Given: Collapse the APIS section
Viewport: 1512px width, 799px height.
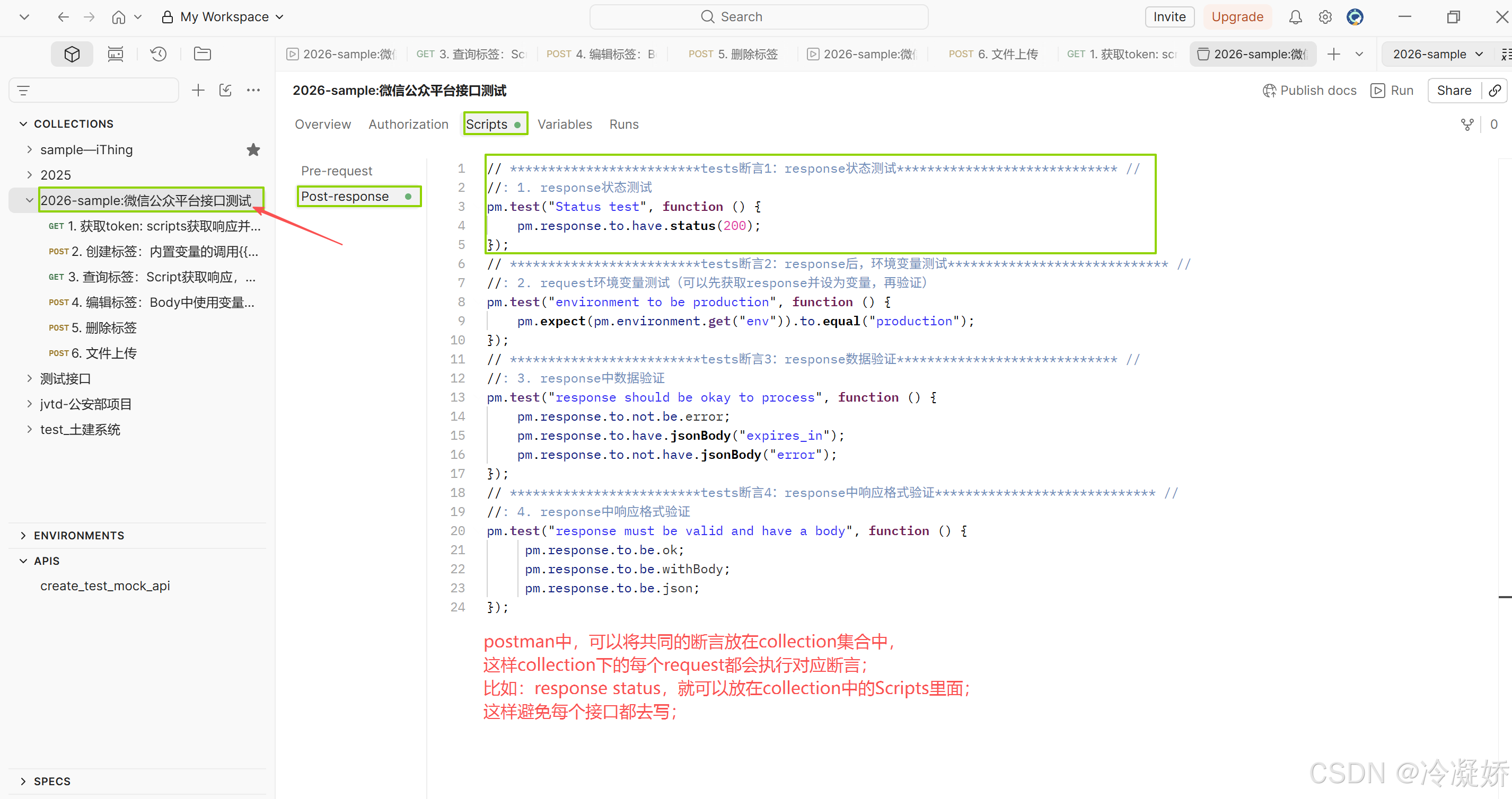Looking at the screenshot, I should click(23, 561).
